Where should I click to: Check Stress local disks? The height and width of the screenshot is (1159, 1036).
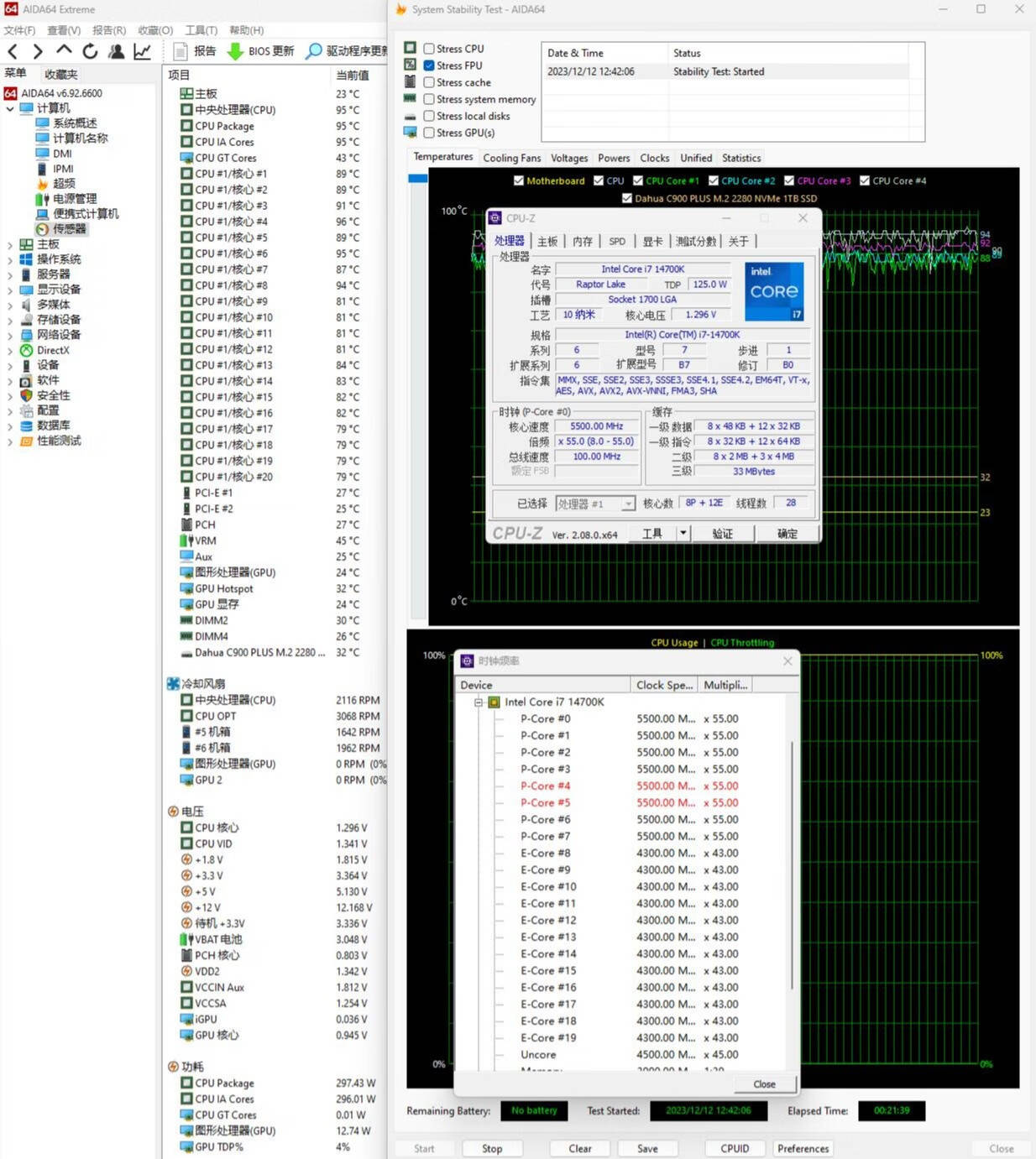click(429, 116)
